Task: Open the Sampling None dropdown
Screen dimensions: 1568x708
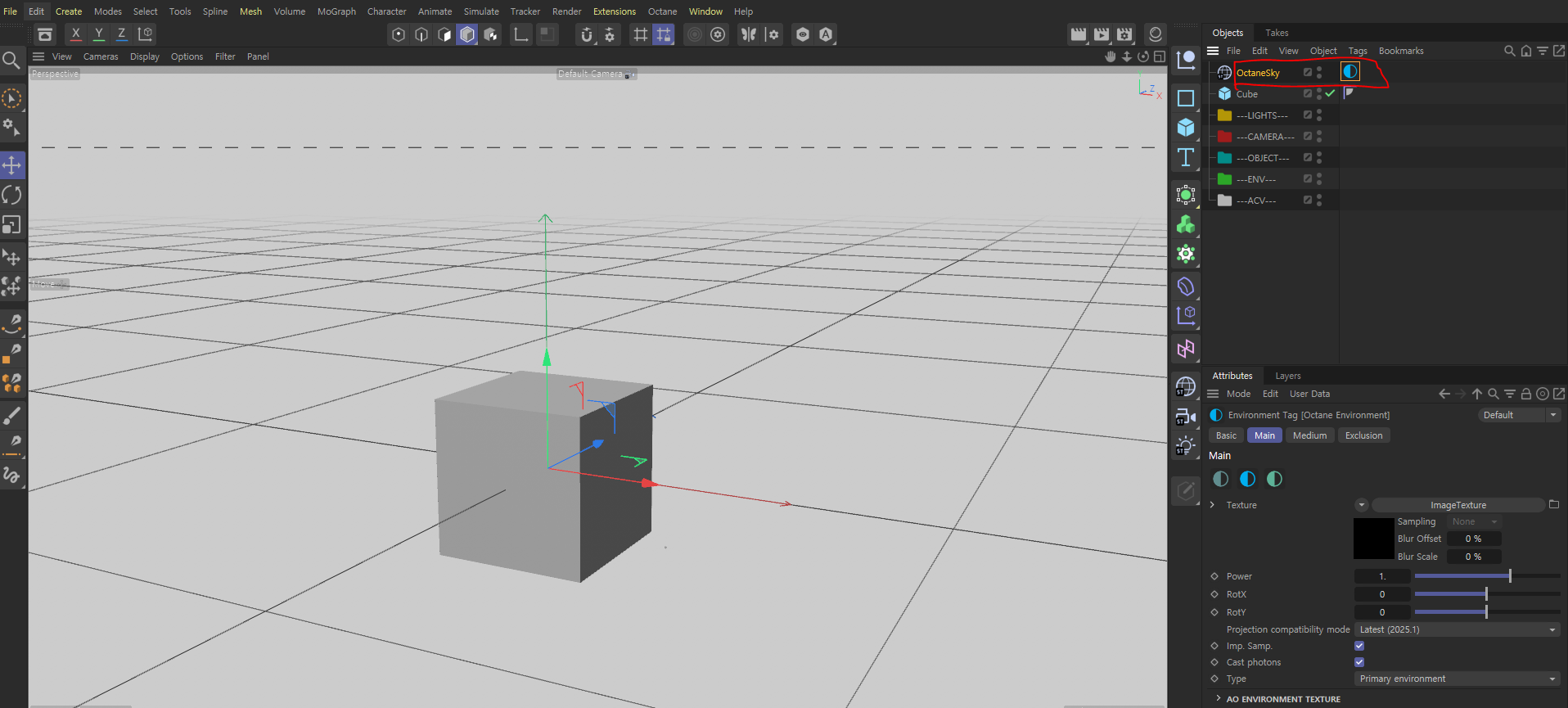Action: [1474, 521]
